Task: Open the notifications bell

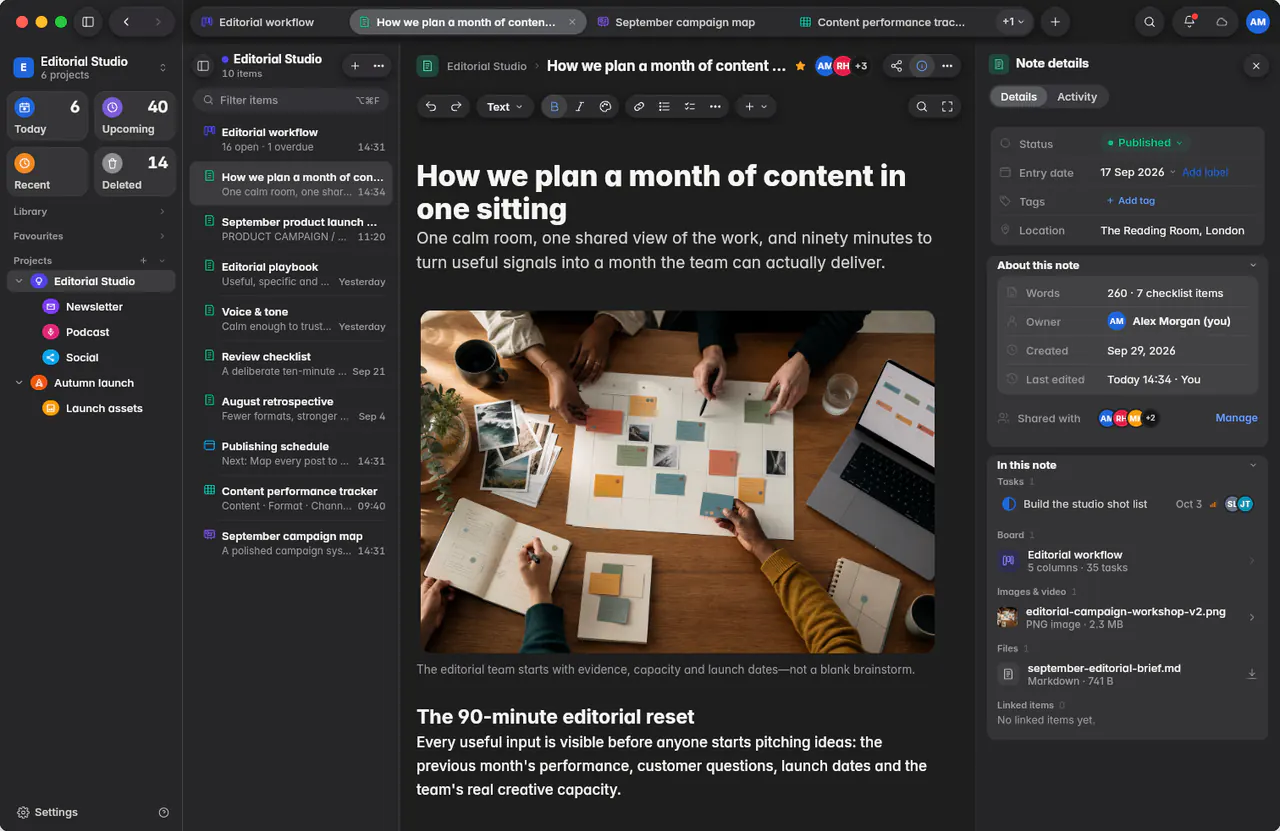Action: [1190, 22]
